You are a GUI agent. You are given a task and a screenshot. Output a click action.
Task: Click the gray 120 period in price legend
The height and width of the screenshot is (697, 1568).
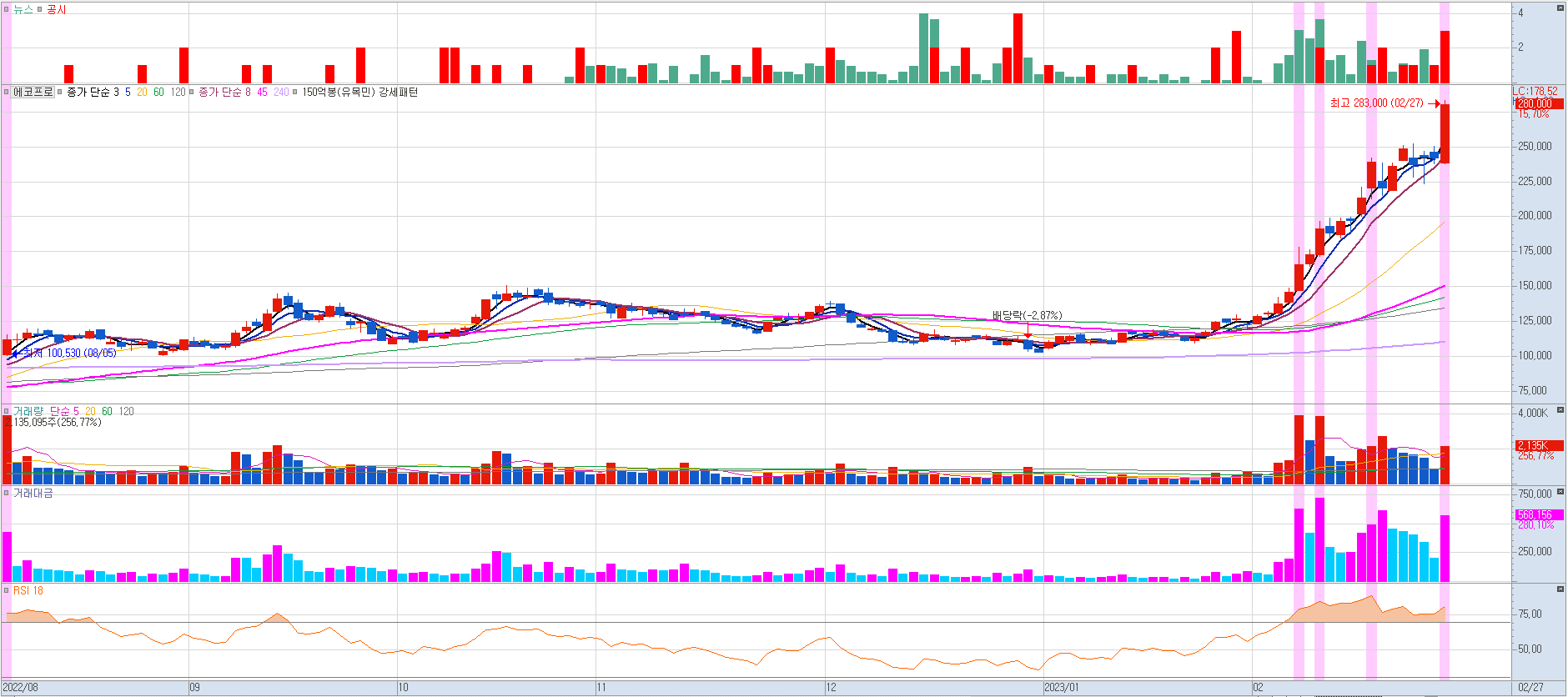tap(178, 92)
